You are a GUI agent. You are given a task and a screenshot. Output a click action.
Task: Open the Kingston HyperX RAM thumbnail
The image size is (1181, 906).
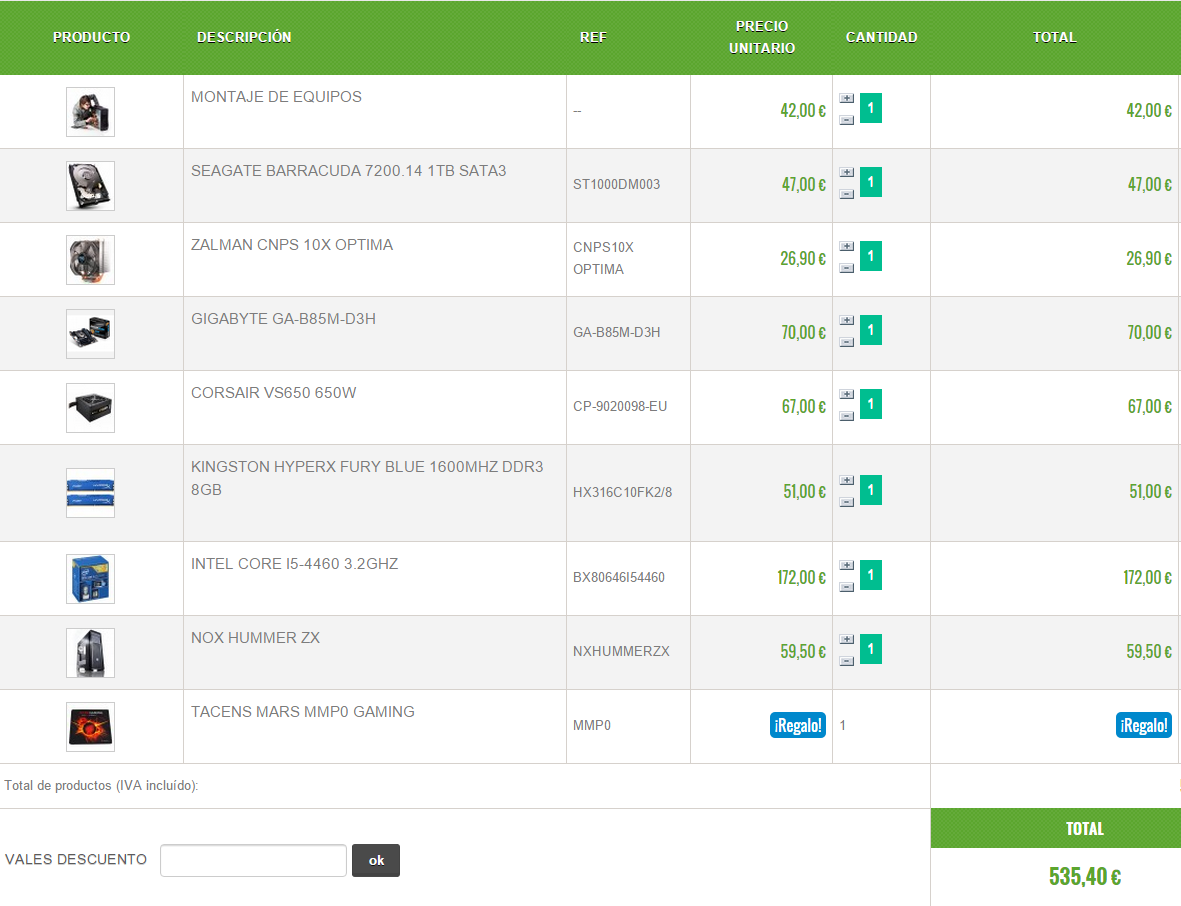click(x=90, y=493)
